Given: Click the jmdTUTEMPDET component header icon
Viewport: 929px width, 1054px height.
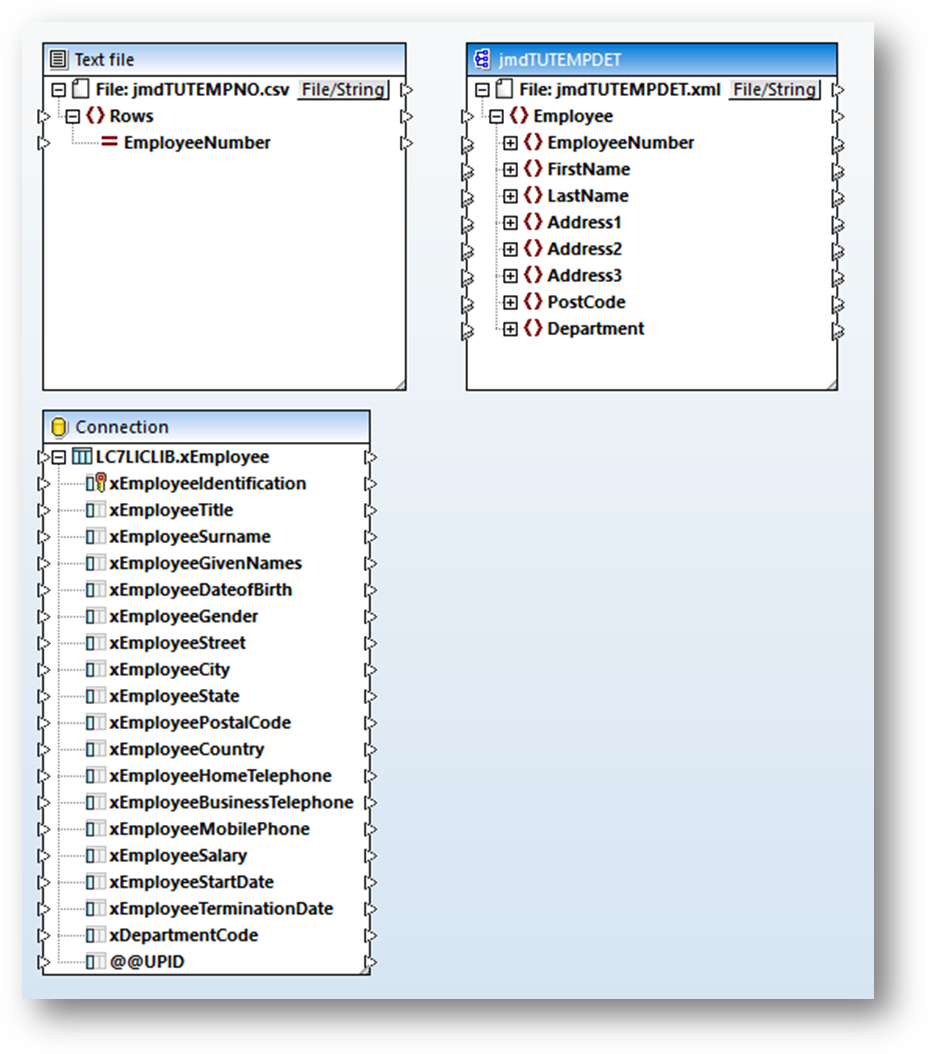Looking at the screenshot, I should [482, 60].
